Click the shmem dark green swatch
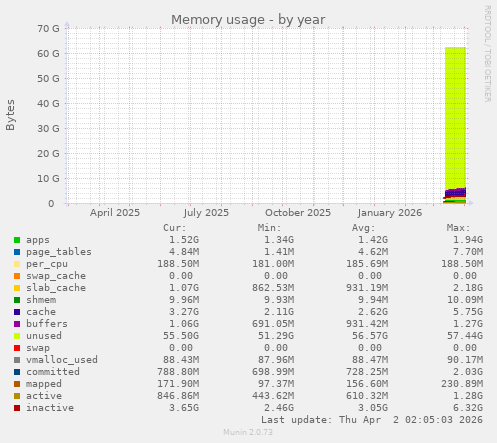497x443 pixels. pos(17,300)
